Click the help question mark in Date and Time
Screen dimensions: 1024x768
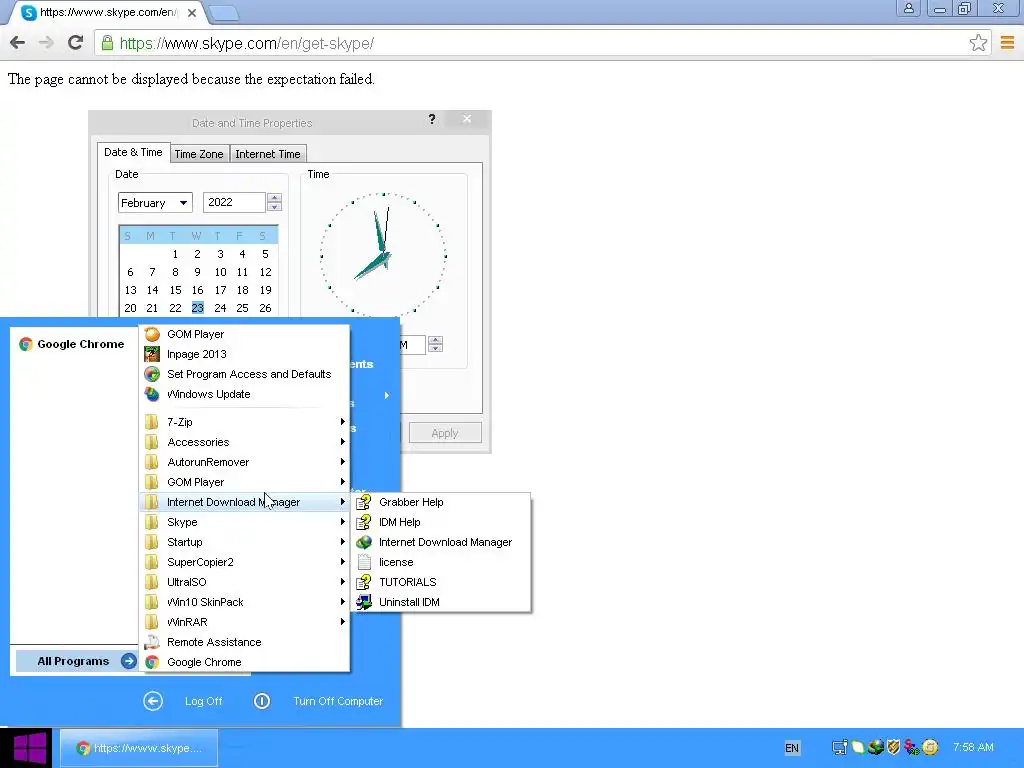pyautogui.click(x=432, y=119)
